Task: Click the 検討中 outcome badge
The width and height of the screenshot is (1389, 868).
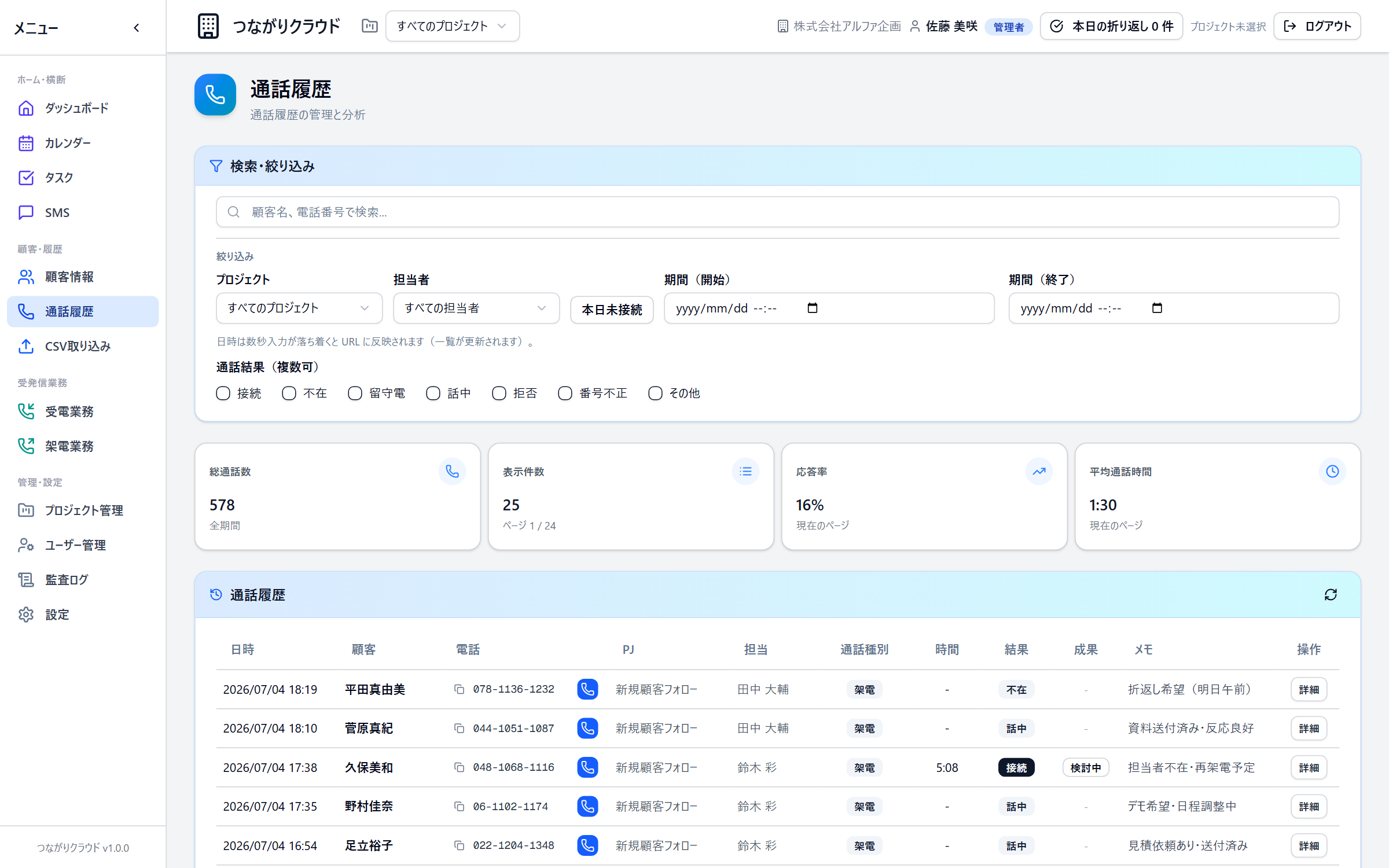Action: coord(1085,767)
